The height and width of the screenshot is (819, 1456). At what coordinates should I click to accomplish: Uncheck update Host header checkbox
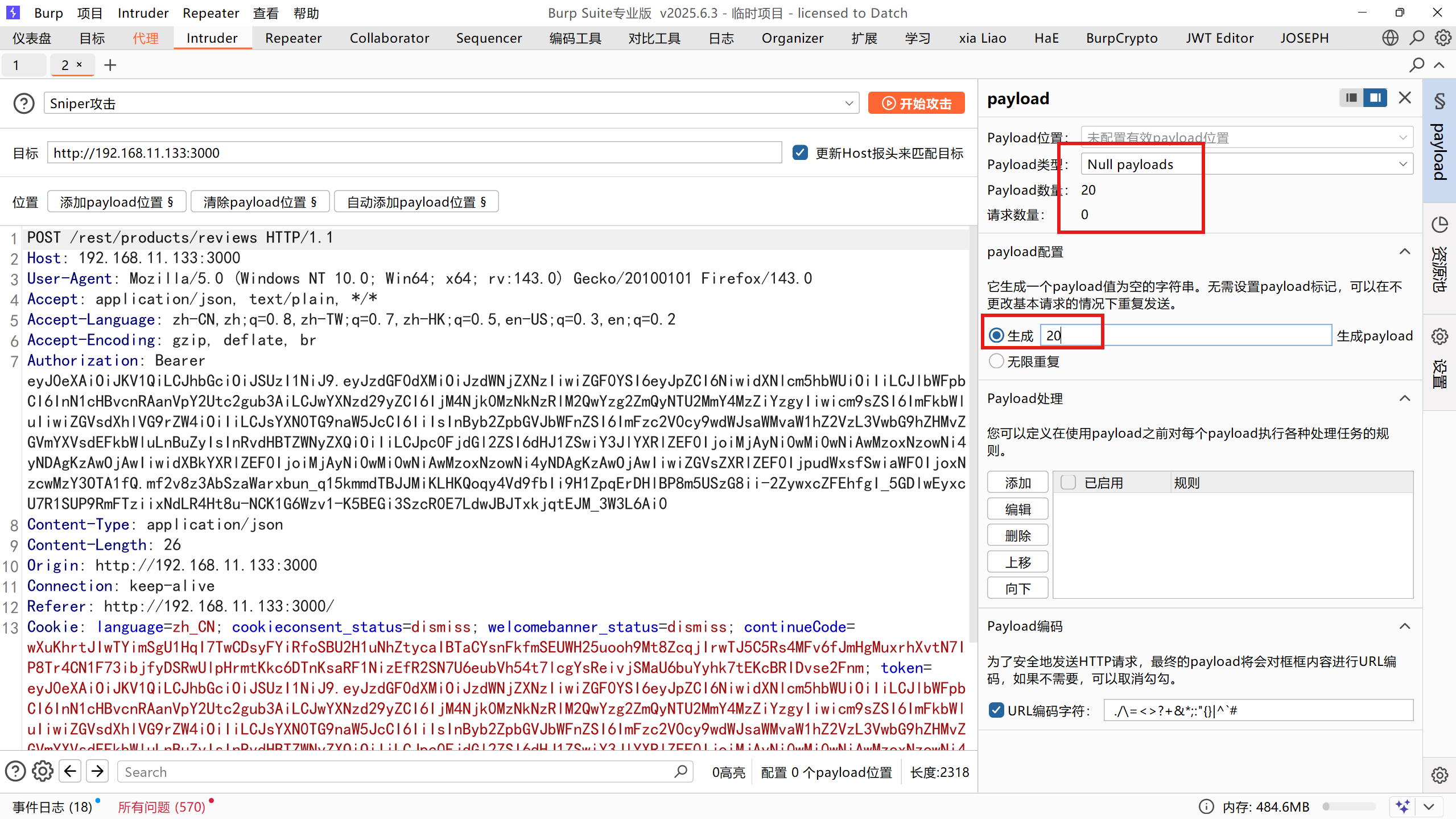(x=800, y=153)
